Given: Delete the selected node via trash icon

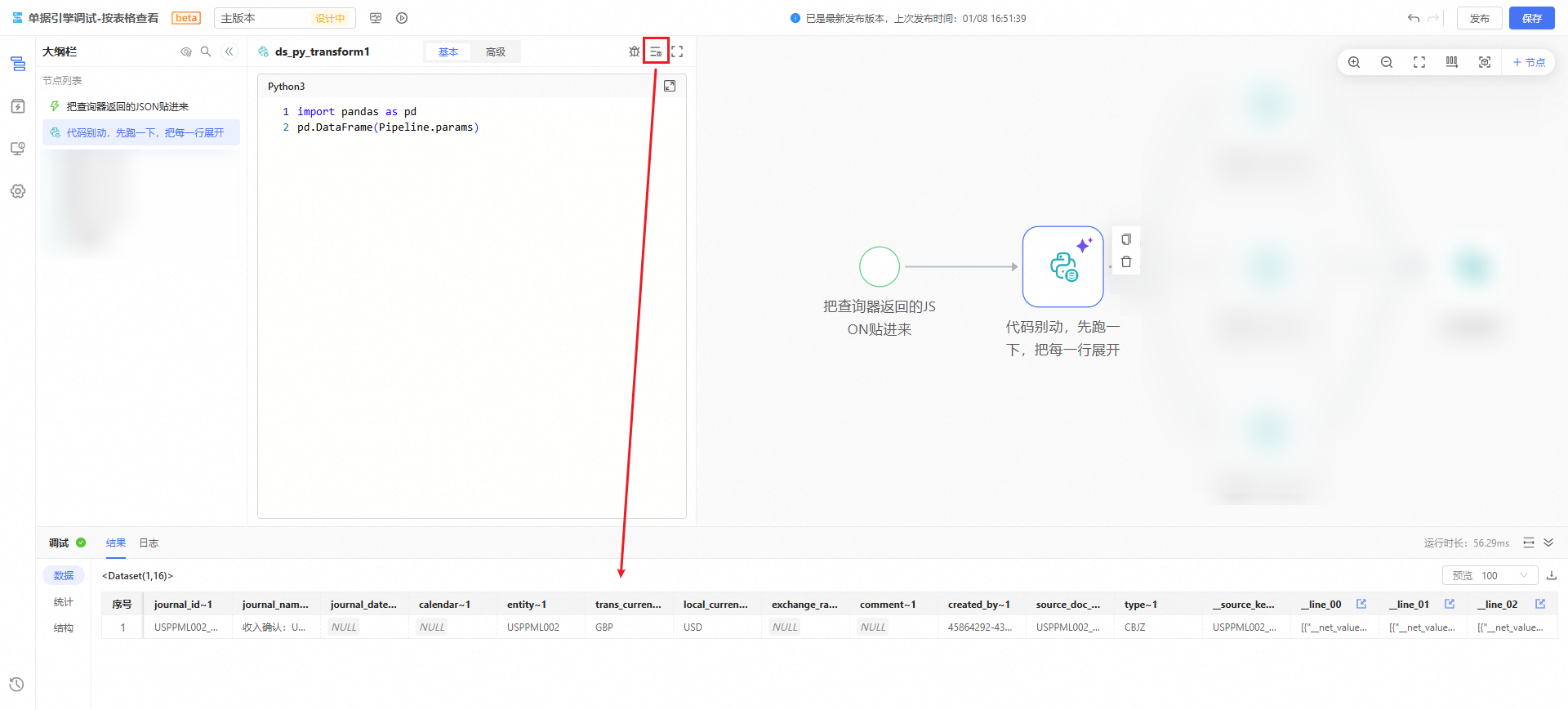Looking at the screenshot, I should [1126, 262].
